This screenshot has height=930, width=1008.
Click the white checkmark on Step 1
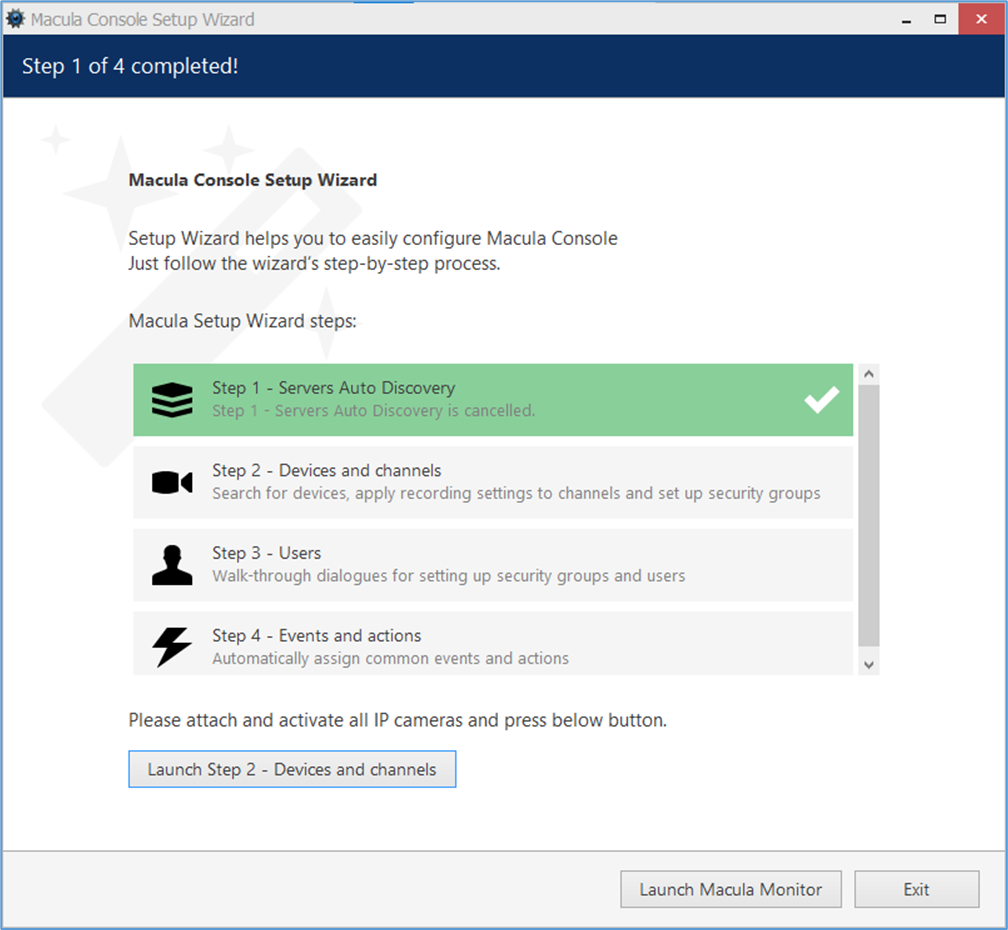click(x=821, y=400)
